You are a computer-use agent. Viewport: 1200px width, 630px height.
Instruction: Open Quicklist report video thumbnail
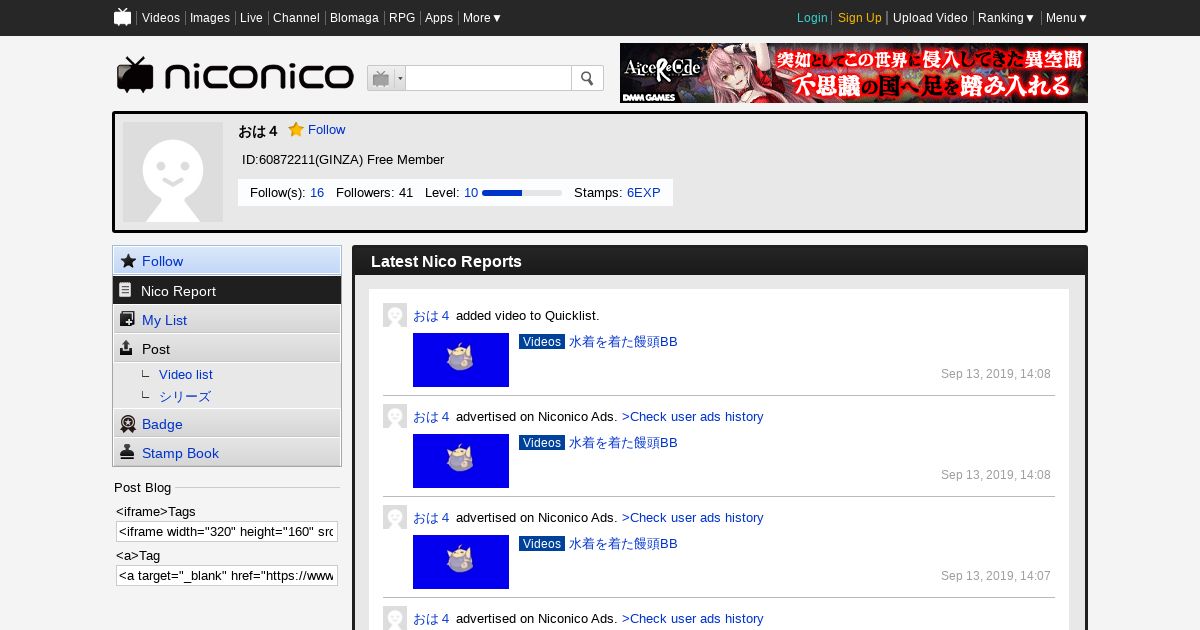[x=461, y=360]
